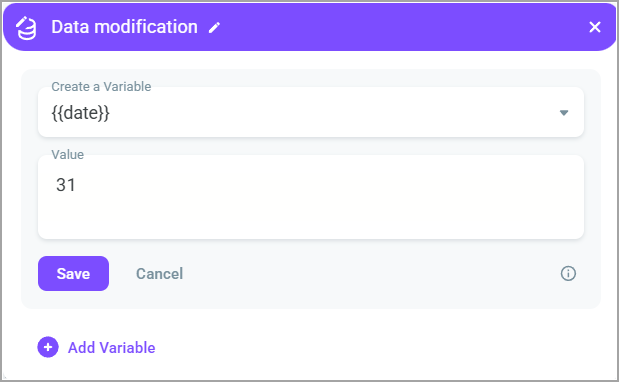Click the purple header bar
The width and height of the screenshot is (619, 382).
coord(395,27)
